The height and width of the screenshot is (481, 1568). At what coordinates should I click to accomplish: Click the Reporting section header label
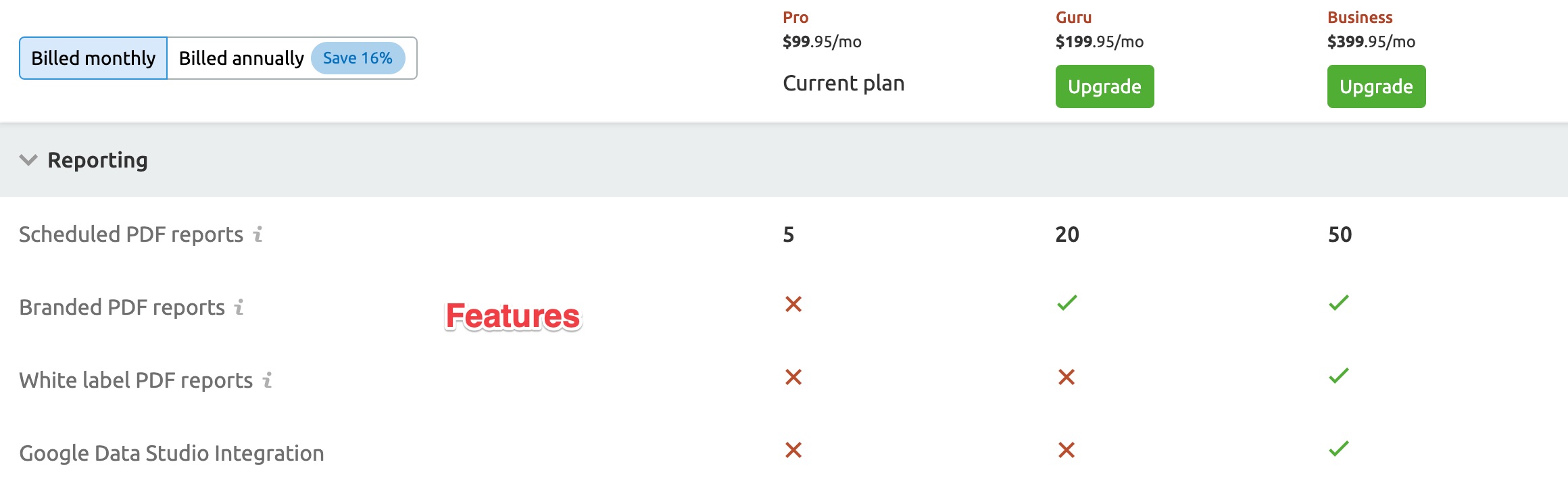pos(97,160)
